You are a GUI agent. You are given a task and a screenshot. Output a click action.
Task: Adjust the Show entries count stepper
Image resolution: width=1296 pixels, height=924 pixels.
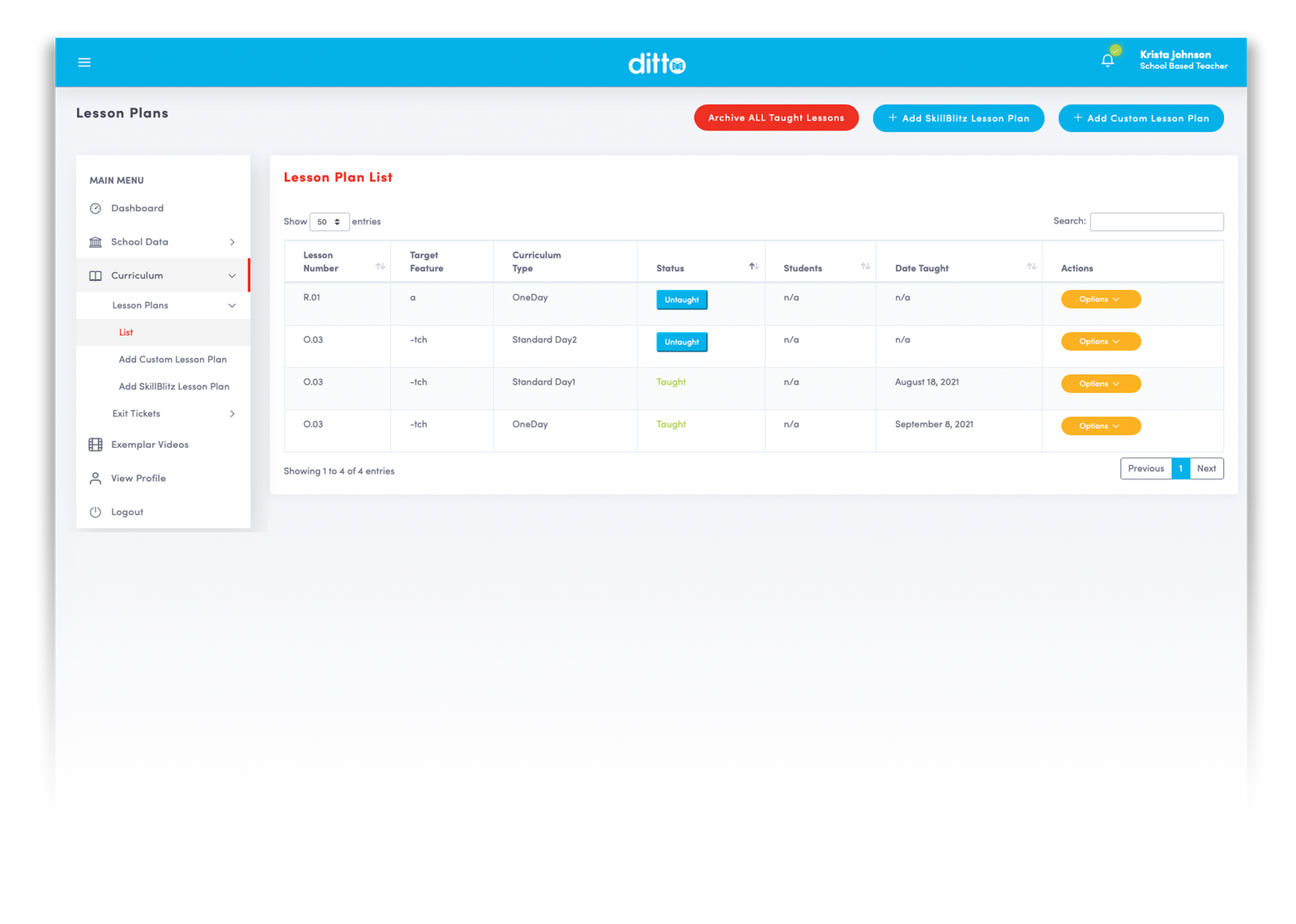coord(338,221)
